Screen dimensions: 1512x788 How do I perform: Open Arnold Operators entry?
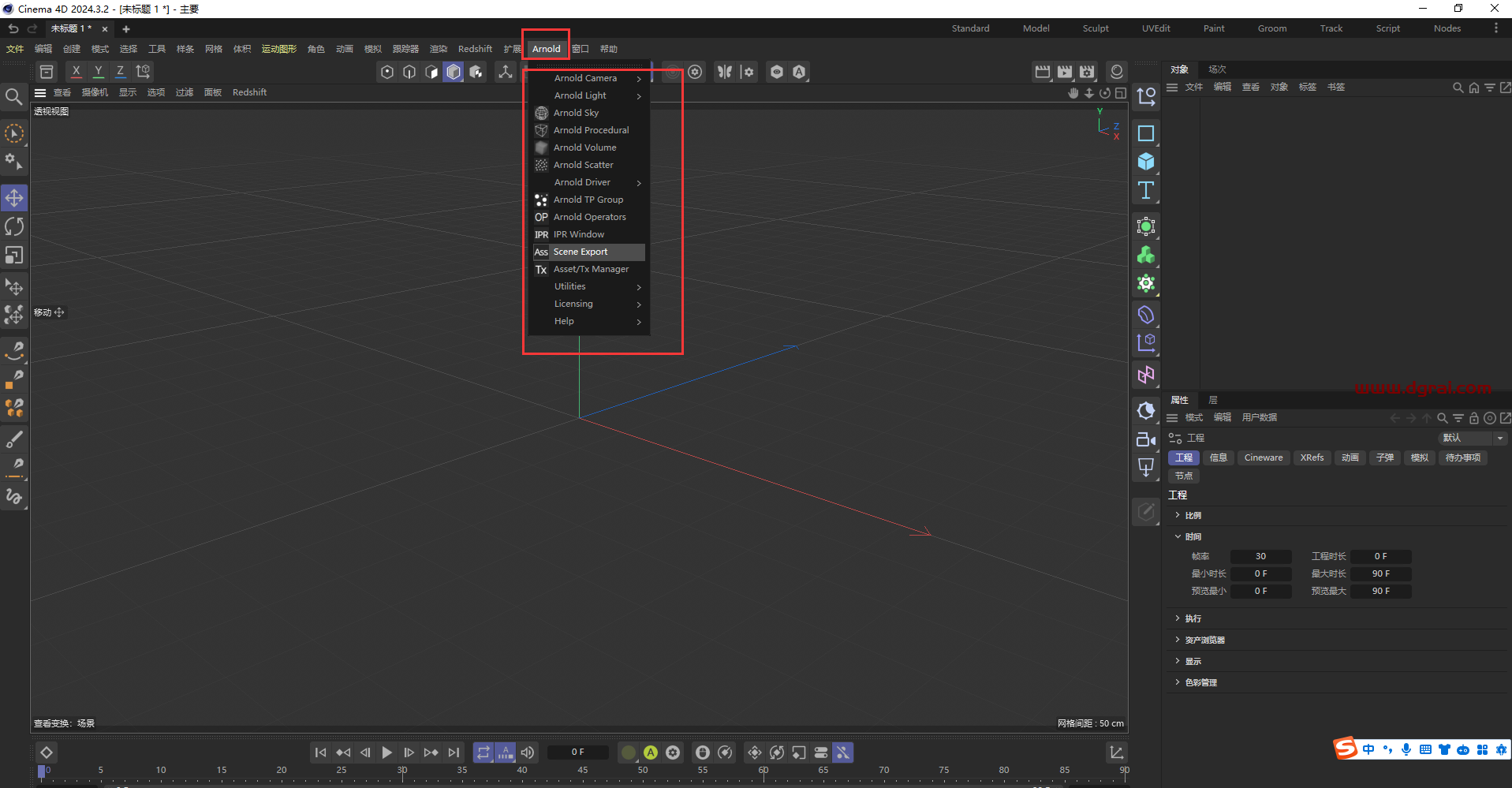point(588,217)
